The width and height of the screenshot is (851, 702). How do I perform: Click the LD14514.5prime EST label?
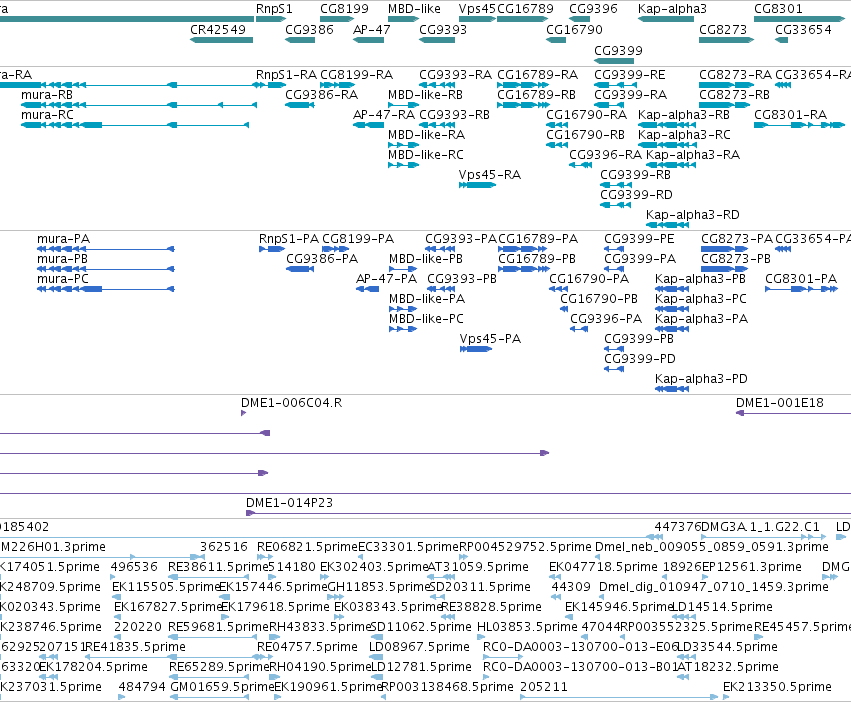[x=722, y=606]
